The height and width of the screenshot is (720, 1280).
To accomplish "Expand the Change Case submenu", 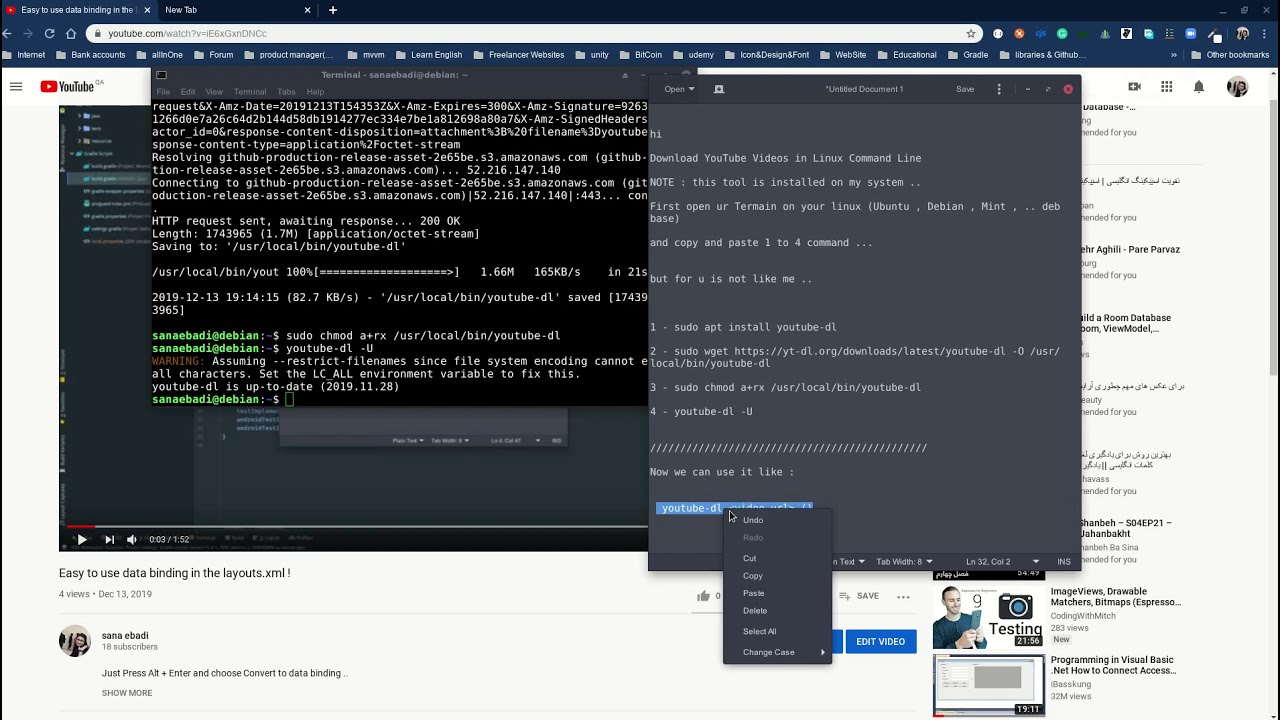I will tap(778, 652).
